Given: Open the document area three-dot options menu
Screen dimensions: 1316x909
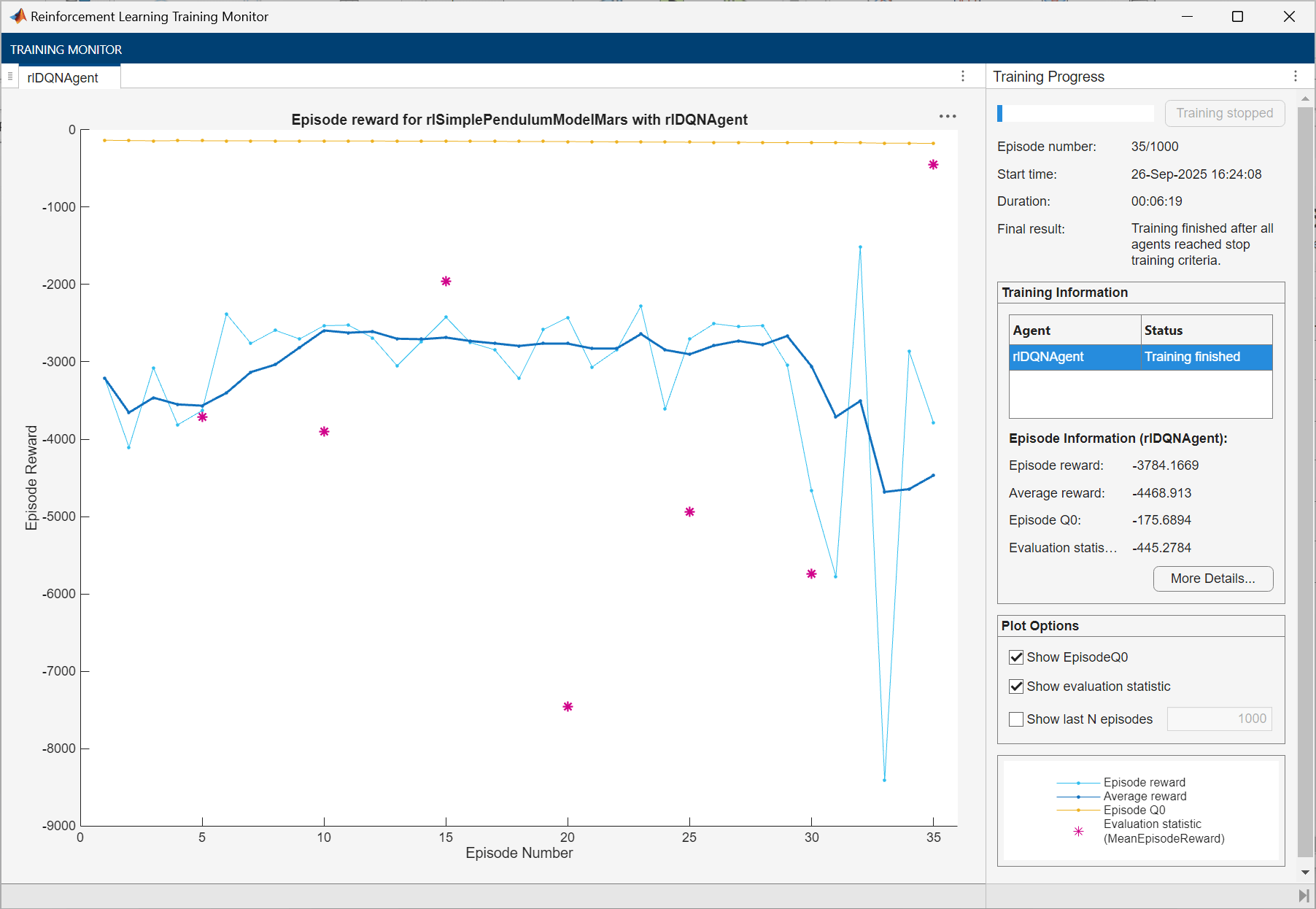Looking at the screenshot, I should (963, 77).
